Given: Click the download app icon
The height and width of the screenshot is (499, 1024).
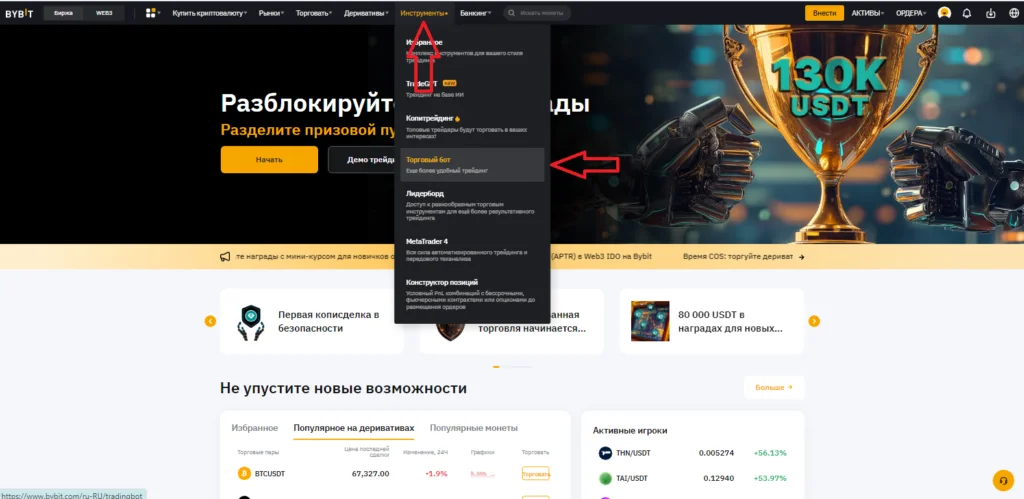Looking at the screenshot, I should (991, 13).
